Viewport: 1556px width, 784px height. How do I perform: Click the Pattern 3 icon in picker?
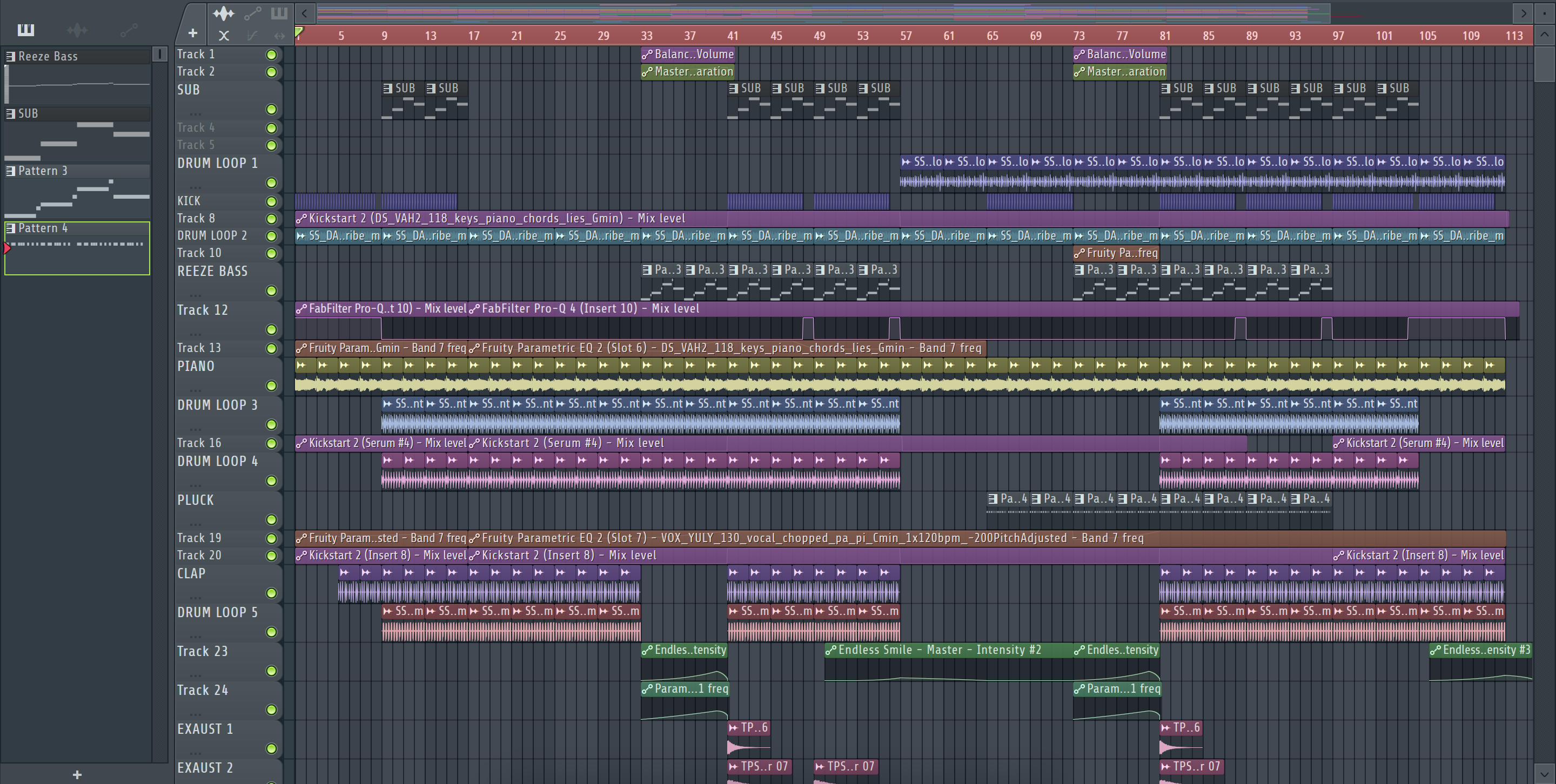coord(10,171)
